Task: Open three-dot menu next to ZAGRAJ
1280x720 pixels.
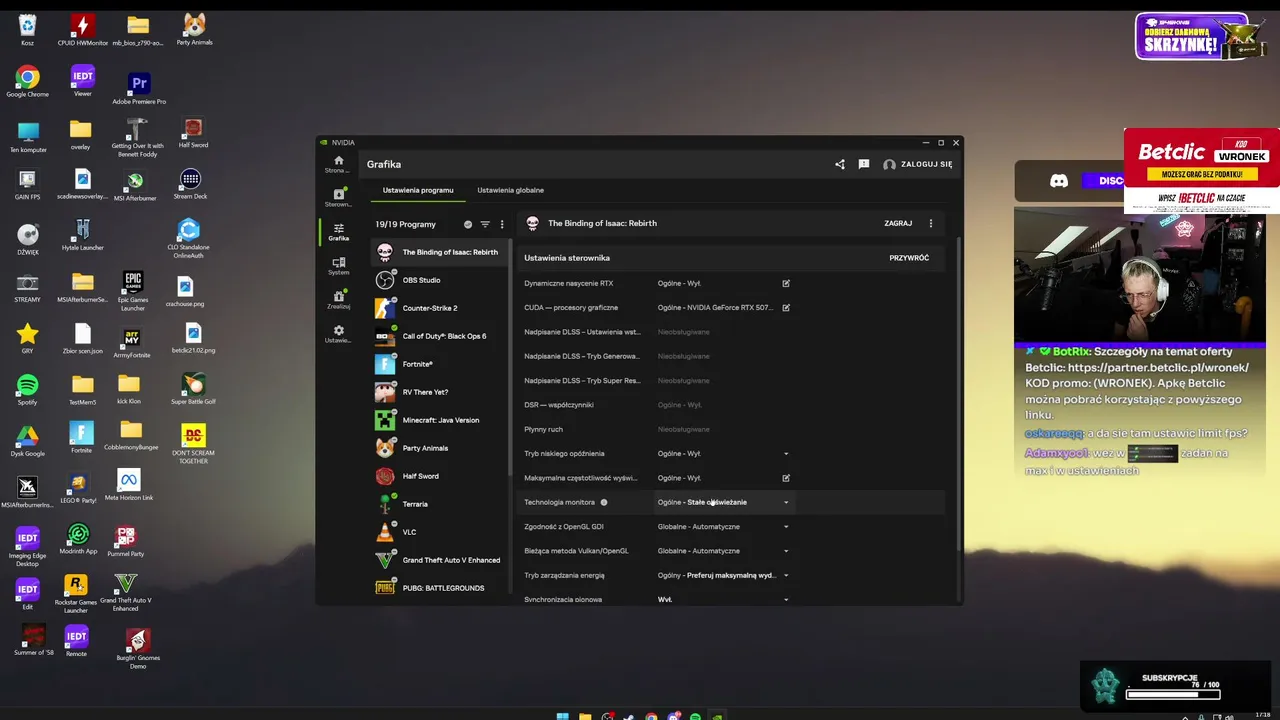Action: (931, 223)
